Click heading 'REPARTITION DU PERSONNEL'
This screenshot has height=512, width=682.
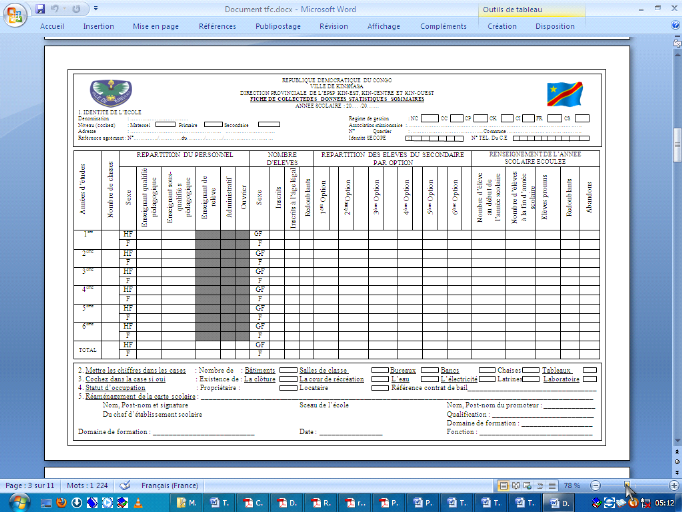pos(184,155)
